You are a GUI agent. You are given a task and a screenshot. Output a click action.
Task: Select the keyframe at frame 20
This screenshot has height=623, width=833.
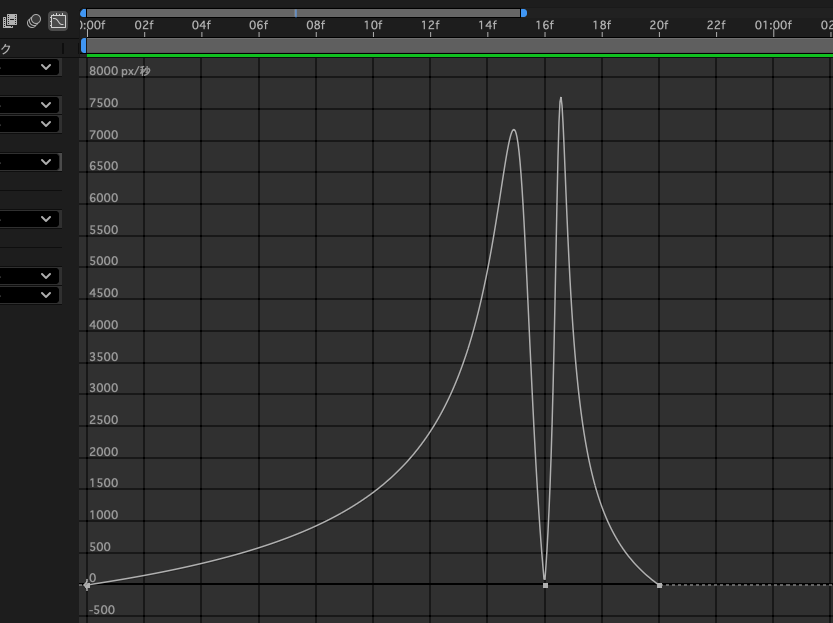pos(659,584)
